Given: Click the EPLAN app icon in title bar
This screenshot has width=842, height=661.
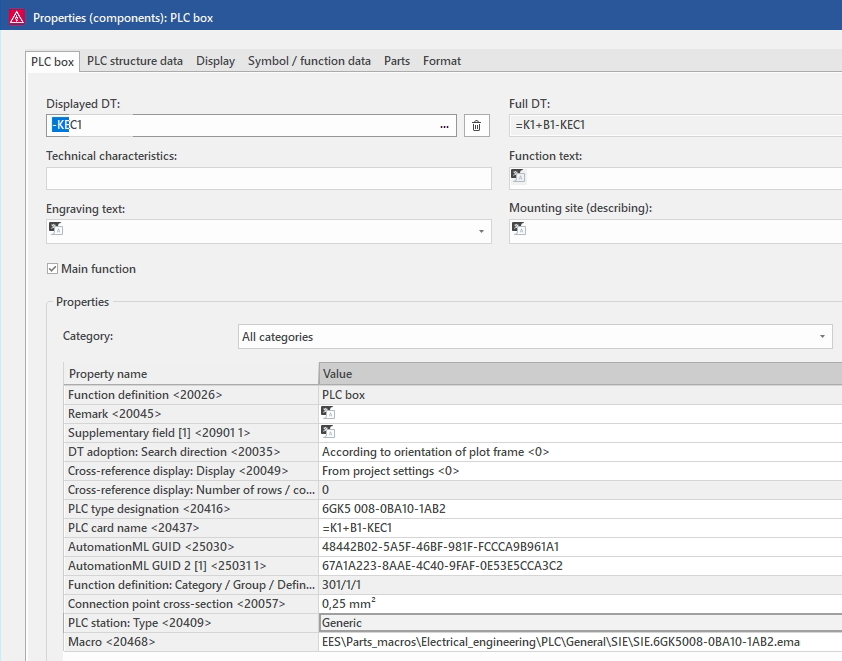Looking at the screenshot, I should point(16,17).
